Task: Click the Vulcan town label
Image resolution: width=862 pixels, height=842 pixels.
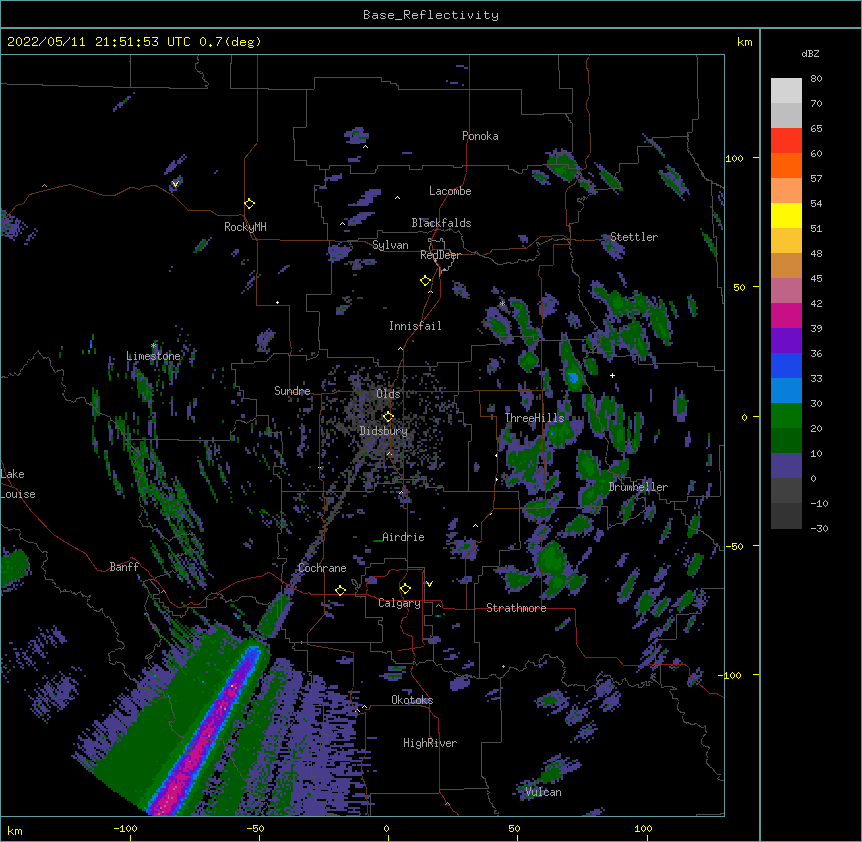Action: click(x=543, y=792)
